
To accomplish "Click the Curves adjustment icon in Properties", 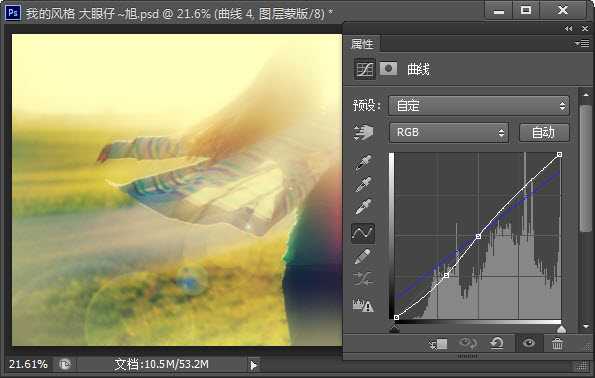I will [365, 69].
